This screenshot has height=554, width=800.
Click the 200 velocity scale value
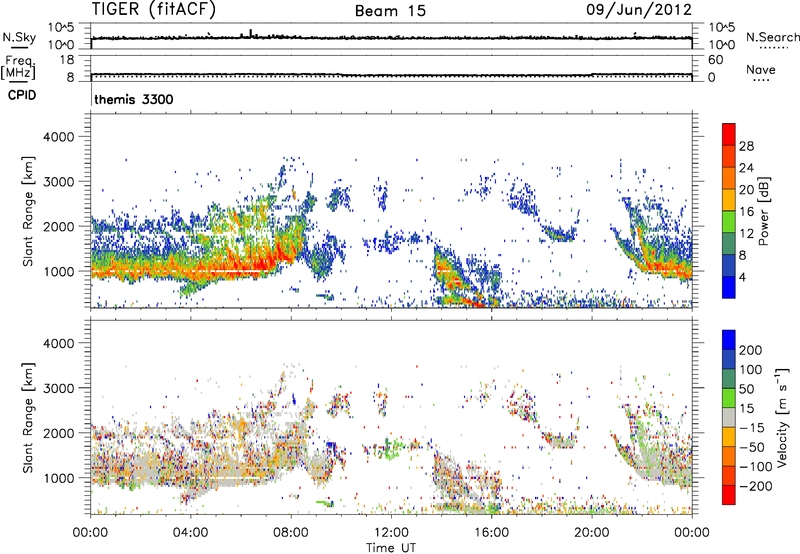(x=751, y=350)
